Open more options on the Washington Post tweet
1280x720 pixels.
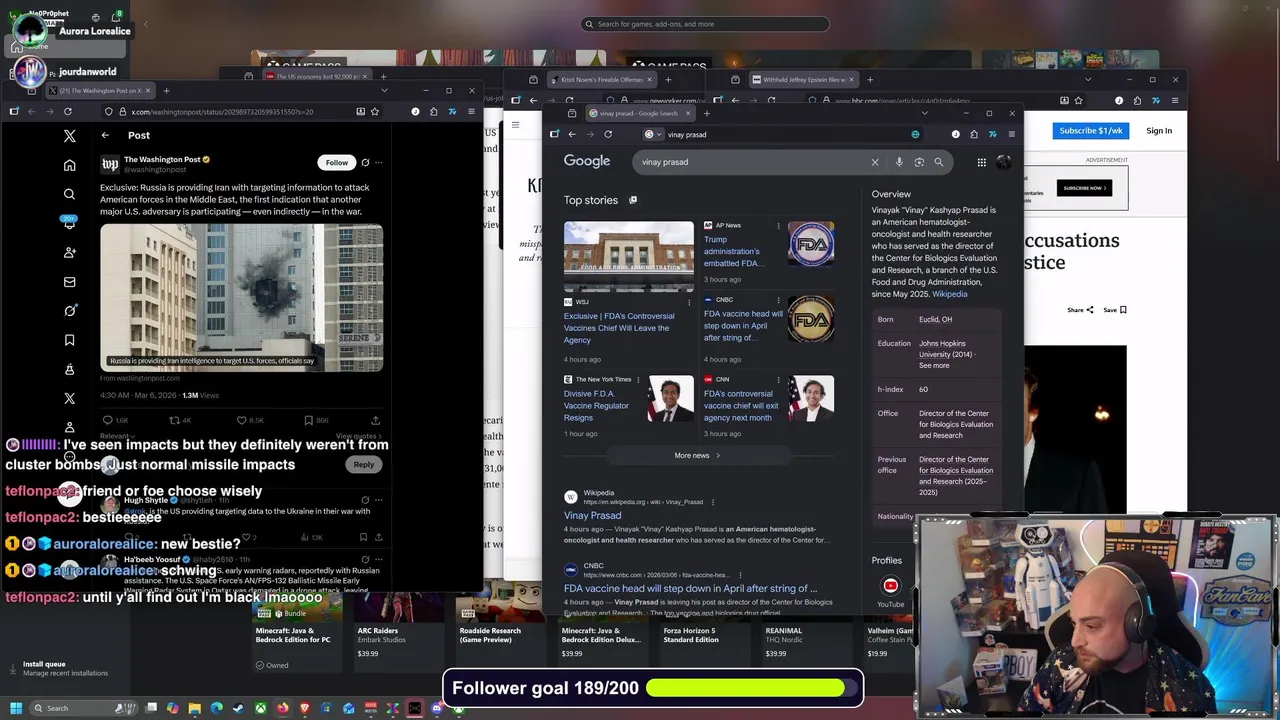coord(378,162)
